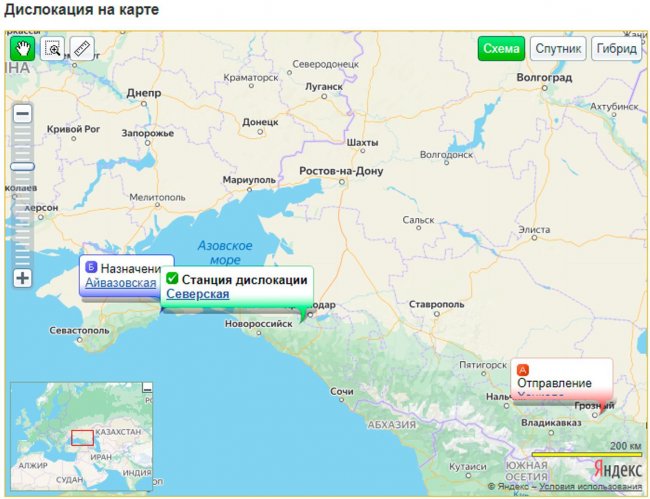
Task: Collapse the overview minimap
Action: pyautogui.click(x=147, y=387)
